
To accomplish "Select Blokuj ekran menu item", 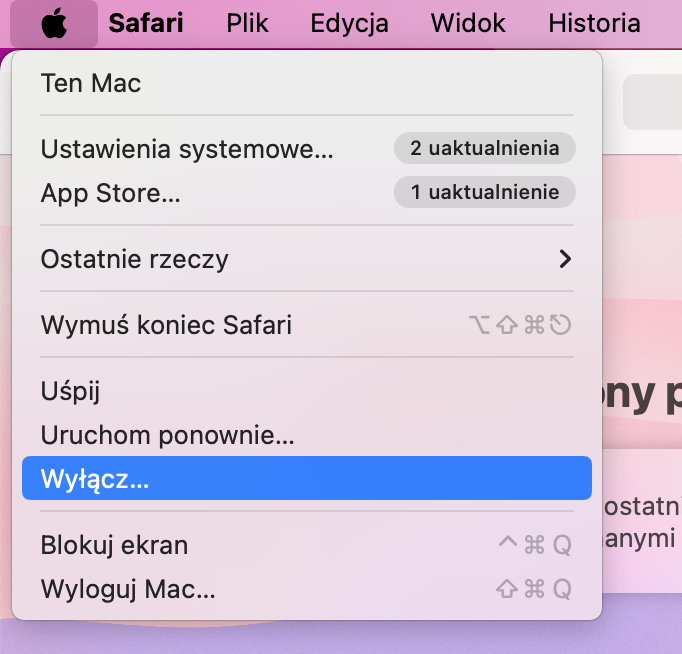I will tap(307, 545).
